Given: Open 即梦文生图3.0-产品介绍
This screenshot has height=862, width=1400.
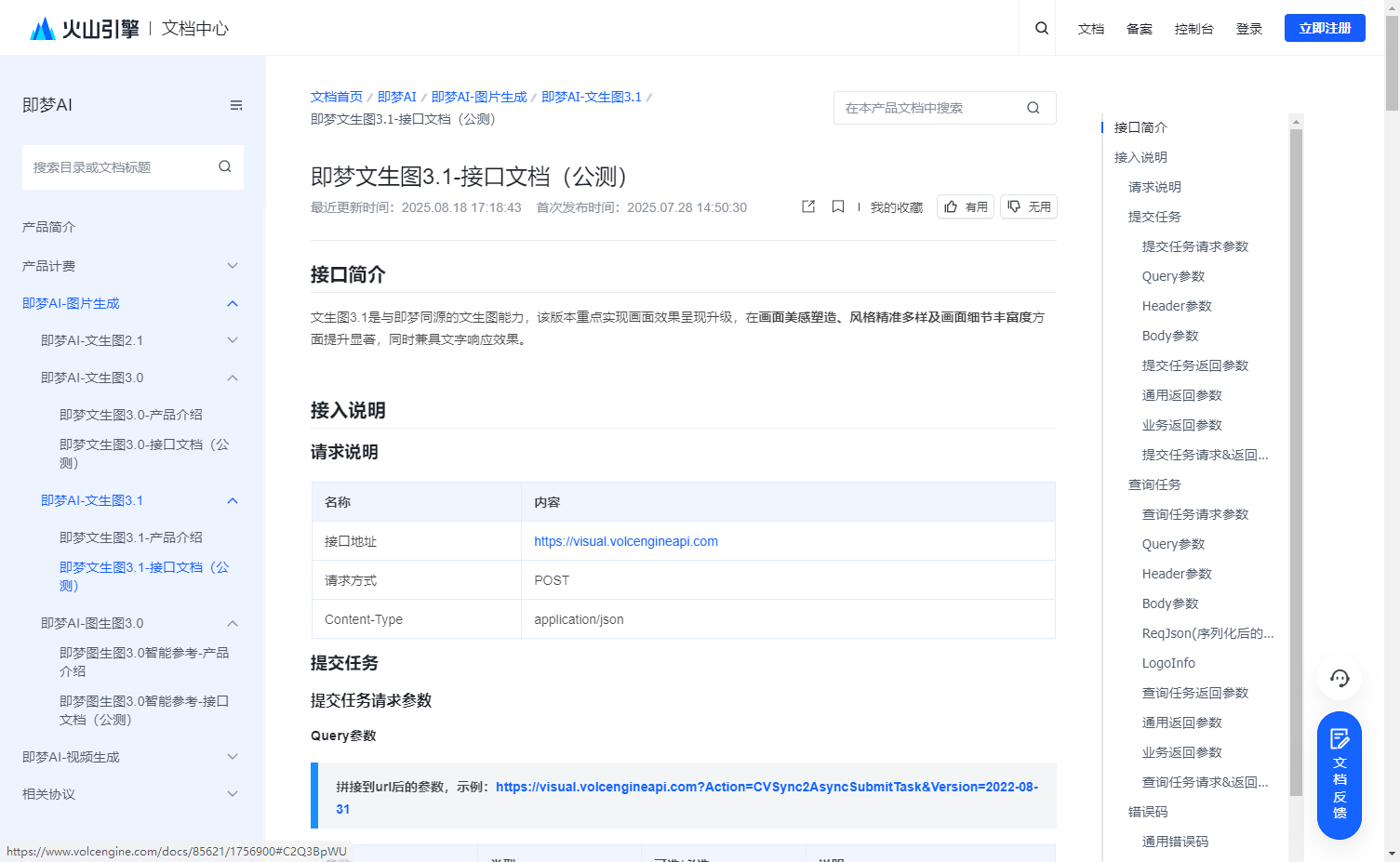Looking at the screenshot, I should (131, 415).
